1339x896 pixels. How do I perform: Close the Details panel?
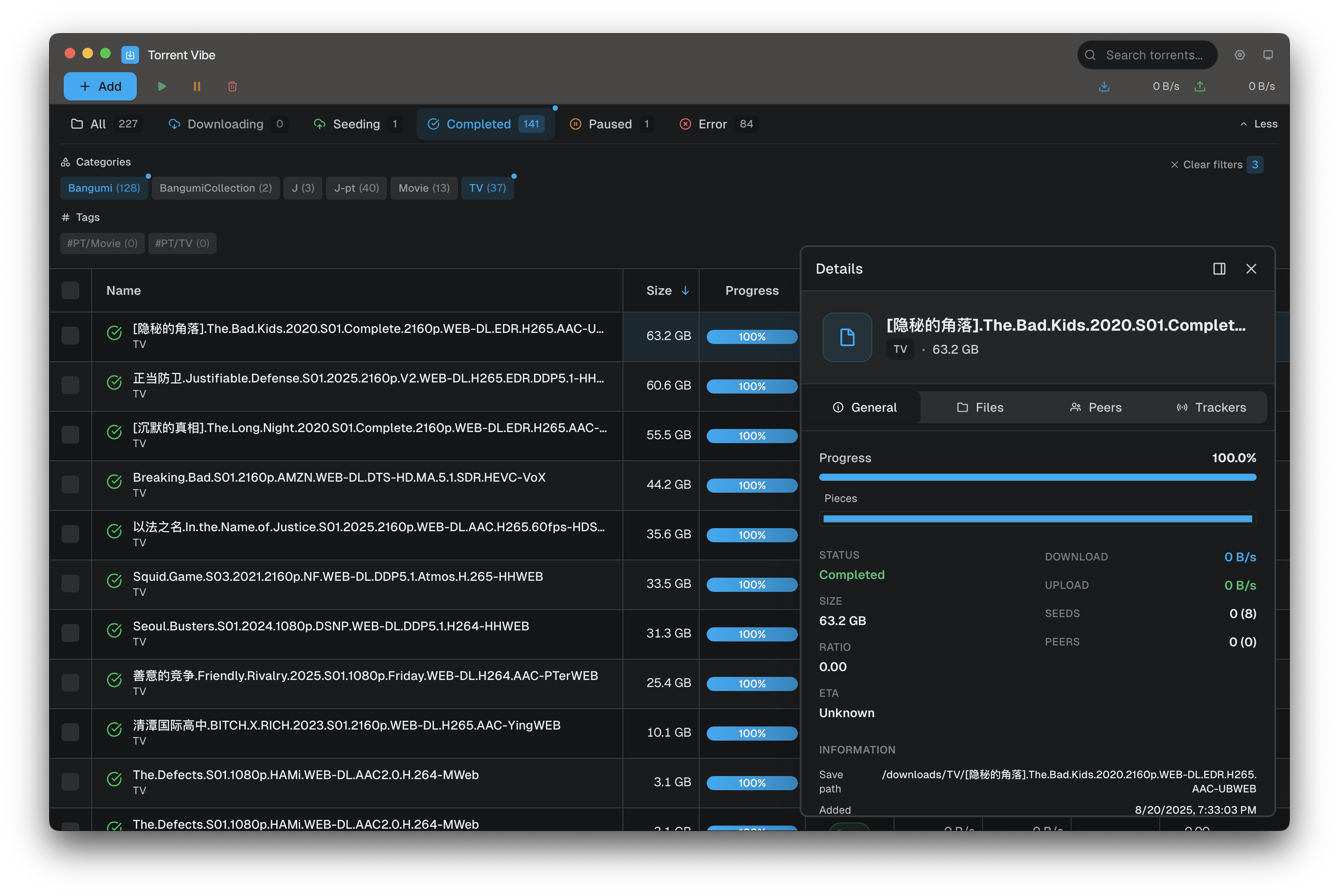point(1251,269)
